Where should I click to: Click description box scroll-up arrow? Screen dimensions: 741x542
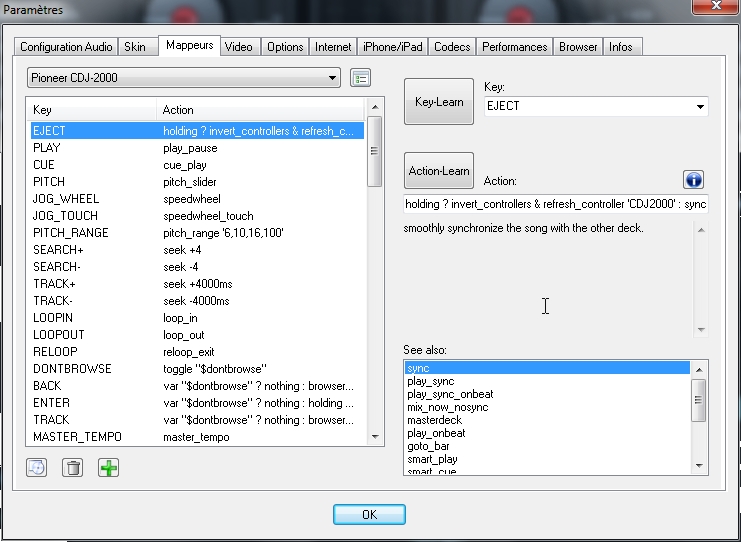(701, 230)
